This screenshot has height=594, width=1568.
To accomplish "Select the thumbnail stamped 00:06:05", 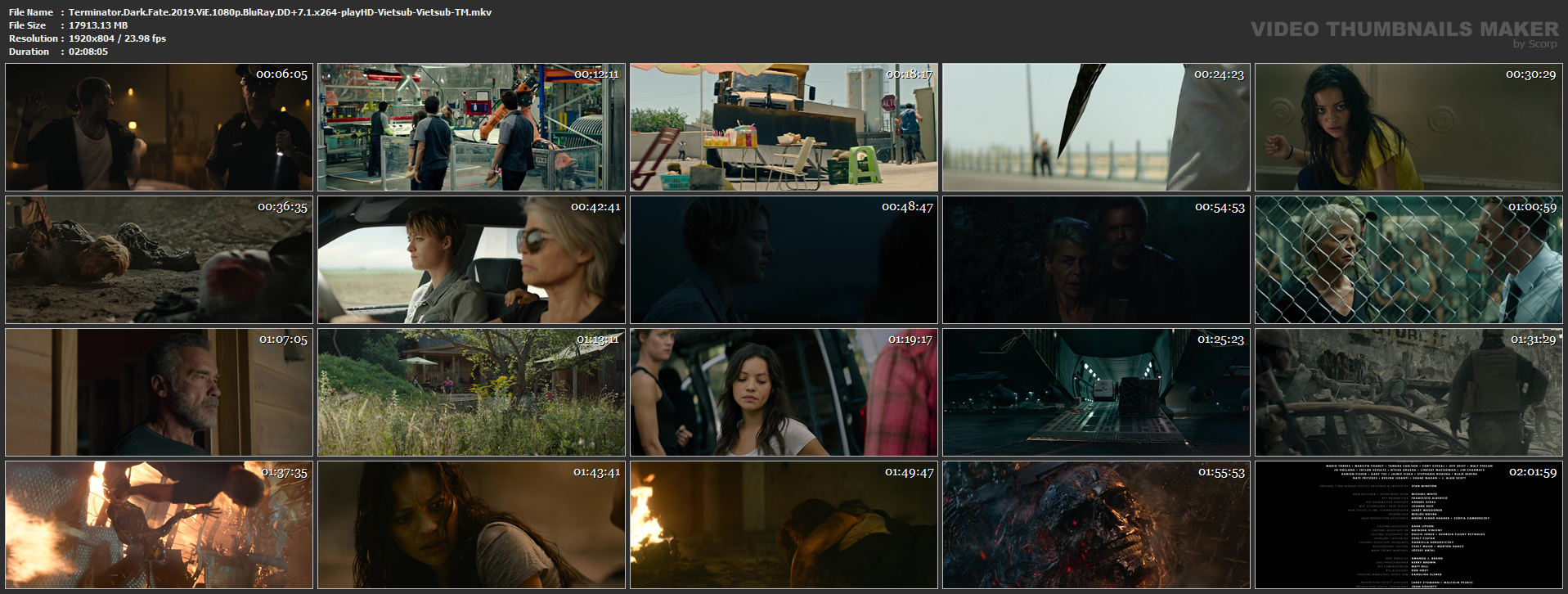I will 159,128.
